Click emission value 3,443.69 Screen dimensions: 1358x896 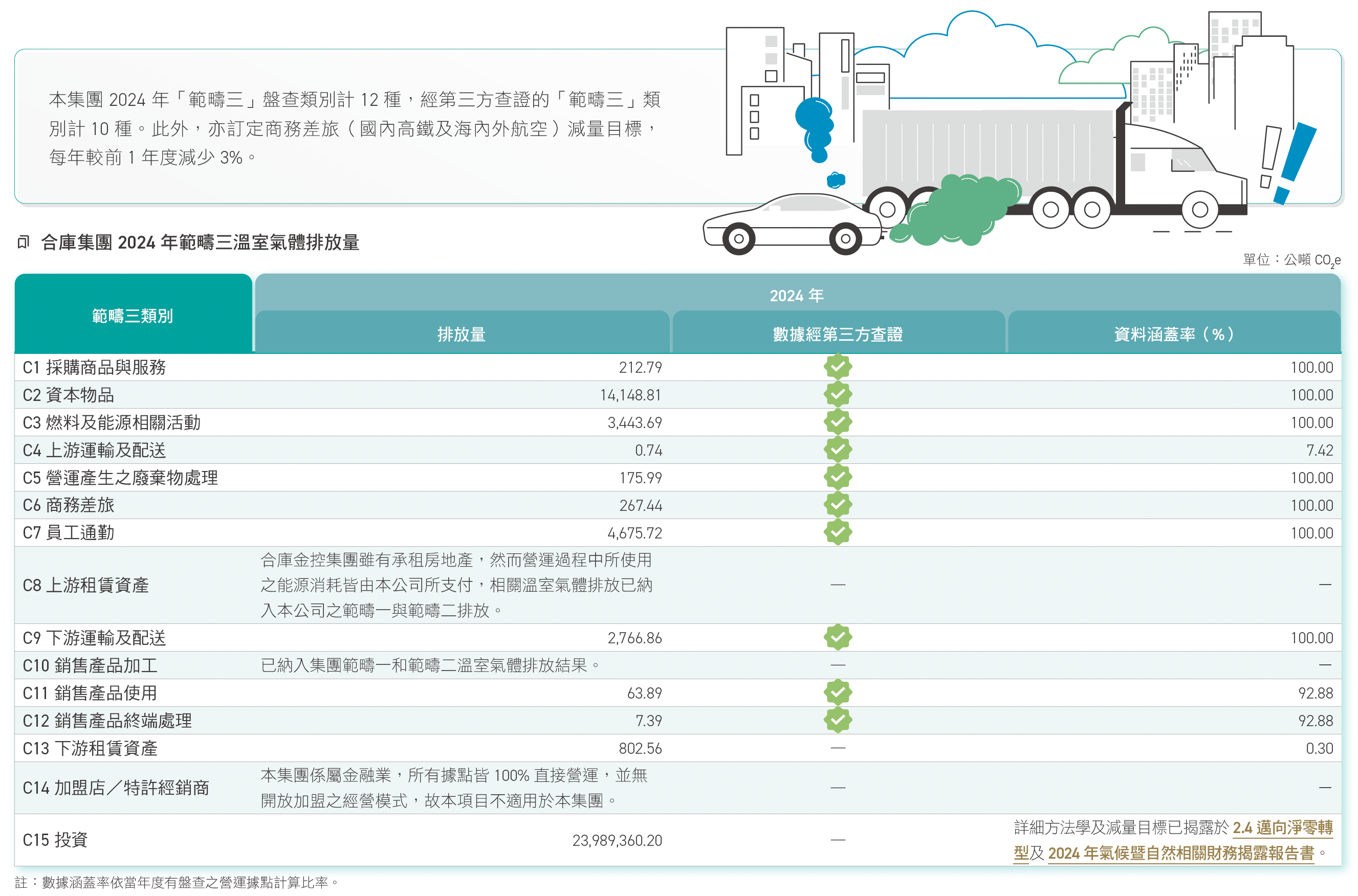pyautogui.click(x=634, y=422)
